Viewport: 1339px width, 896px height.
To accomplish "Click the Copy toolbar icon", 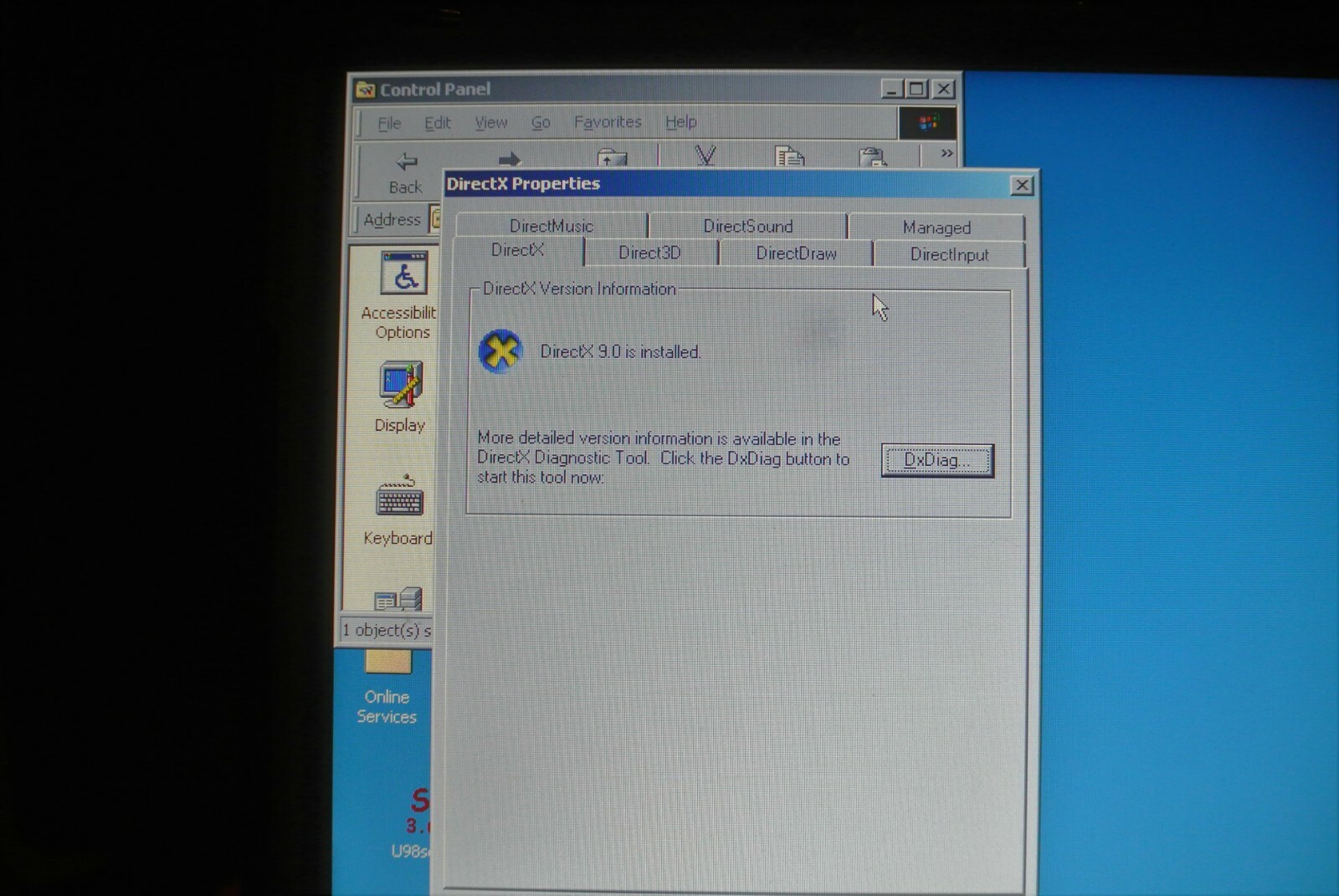I will click(x=789, y=156).
